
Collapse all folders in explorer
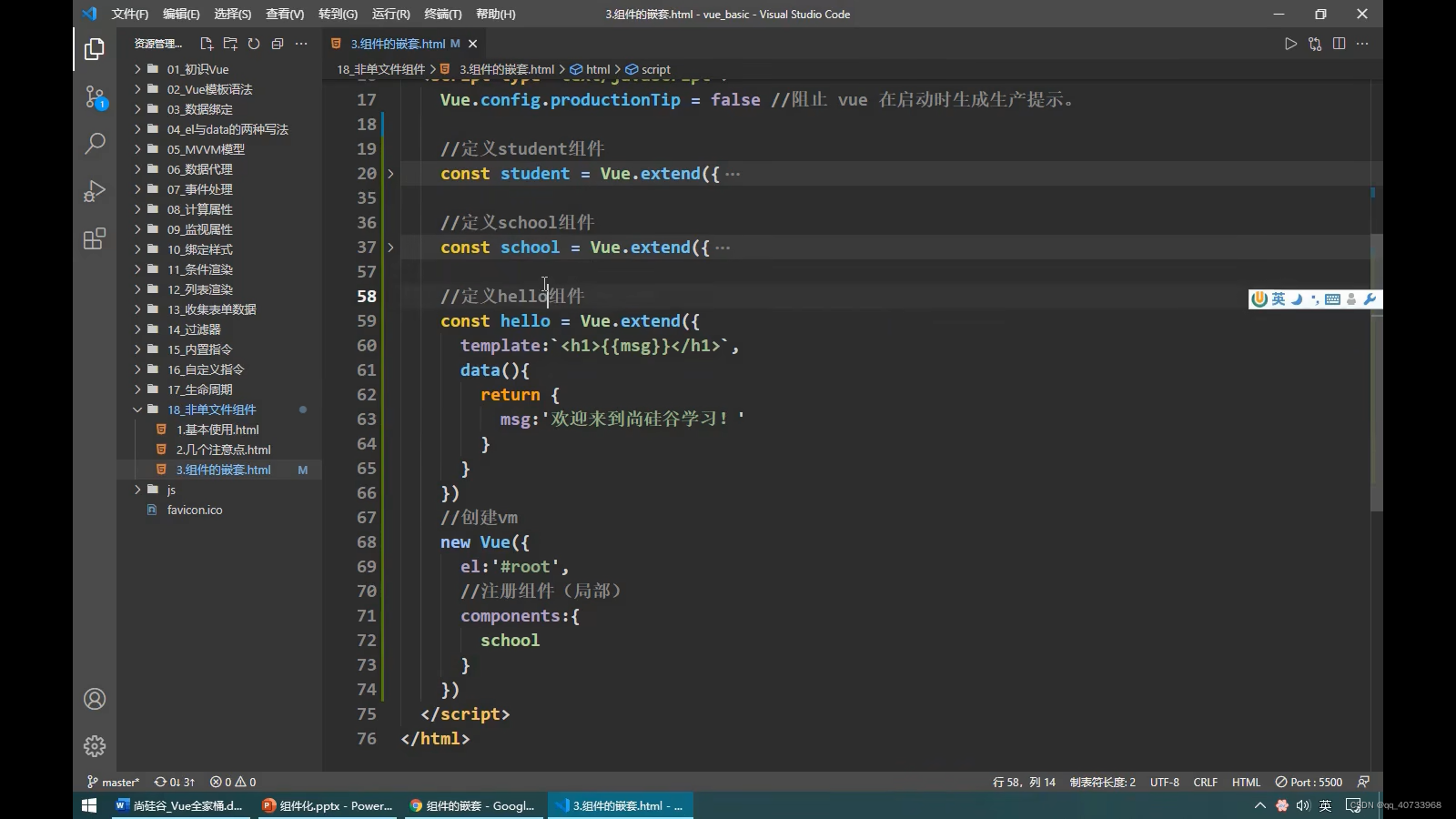tap(278, 44)
